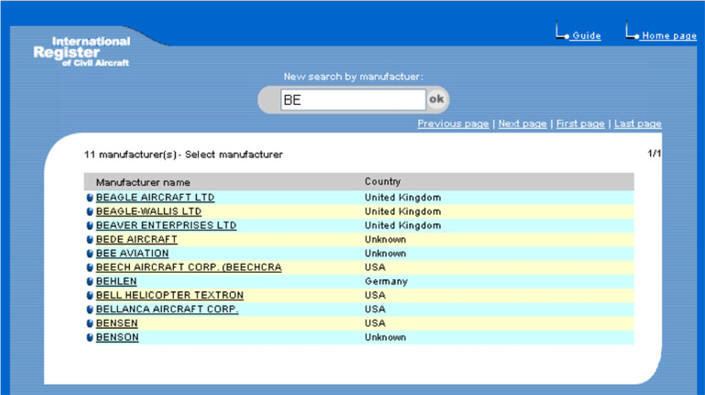This screenshot has width=705, height=395.
Task: Select BEECH AIRCRAFT CORP. (BEECHCRA link
Action: point(189,267)
